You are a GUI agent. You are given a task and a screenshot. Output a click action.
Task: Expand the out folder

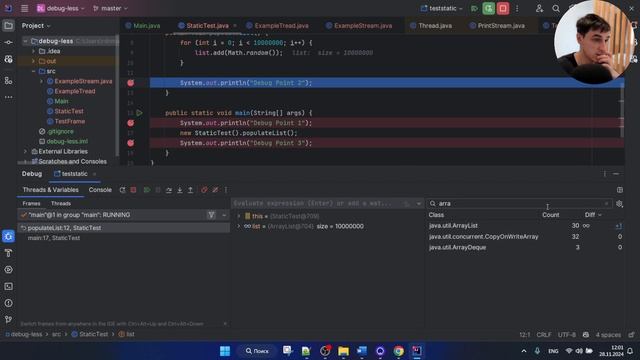[33, 61]
